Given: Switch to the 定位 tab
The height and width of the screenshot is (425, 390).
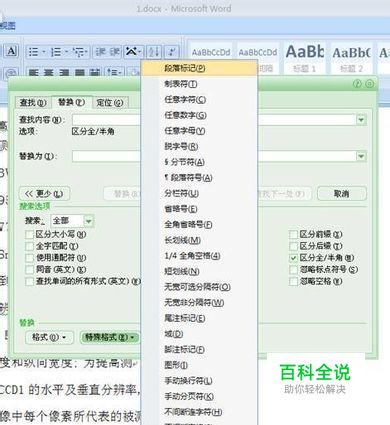Looking at the screenshot, I should coord(110,103).
